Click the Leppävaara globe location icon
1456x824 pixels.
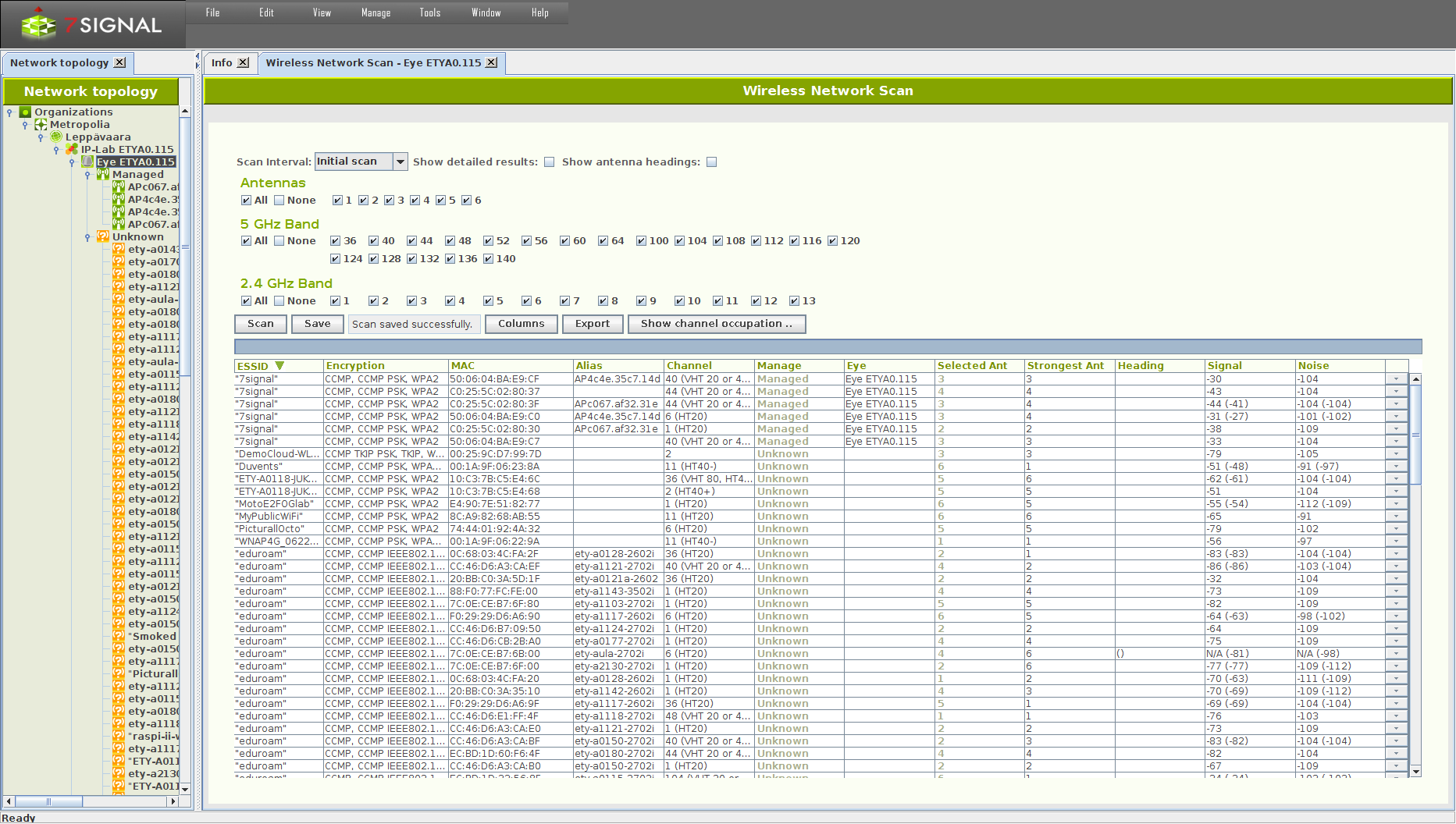[56, 137]
